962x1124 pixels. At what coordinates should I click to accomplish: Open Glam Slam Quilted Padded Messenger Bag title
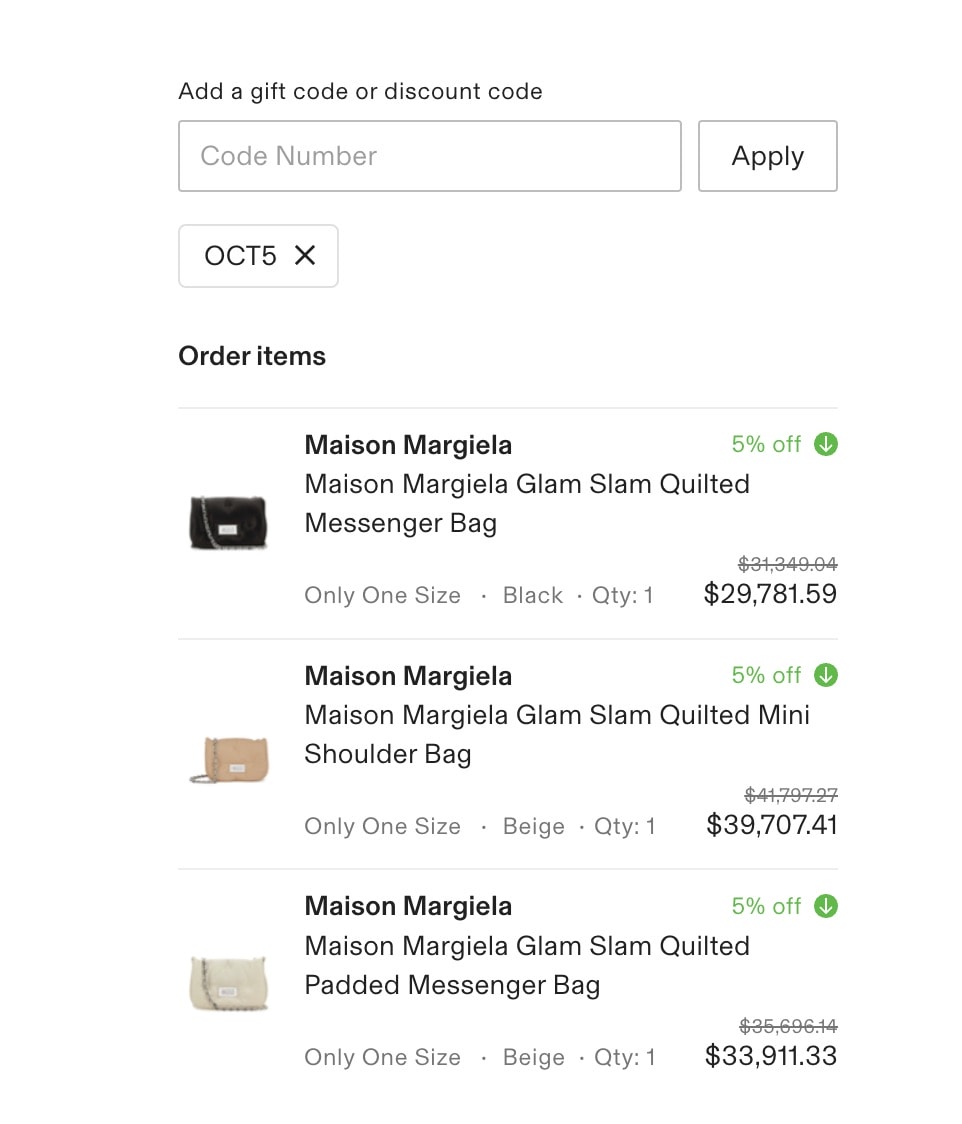pyautogui.click(x=527, y=965)
